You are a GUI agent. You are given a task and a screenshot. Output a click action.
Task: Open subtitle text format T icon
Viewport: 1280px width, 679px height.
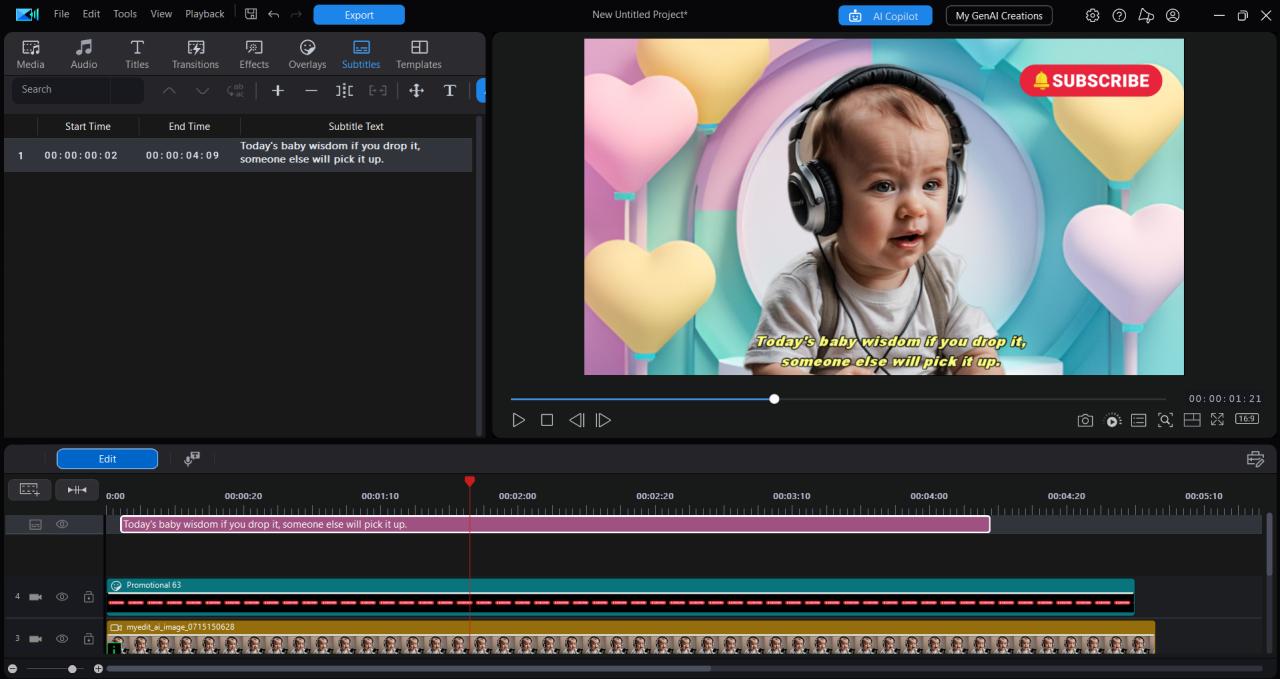pos(450,91)
